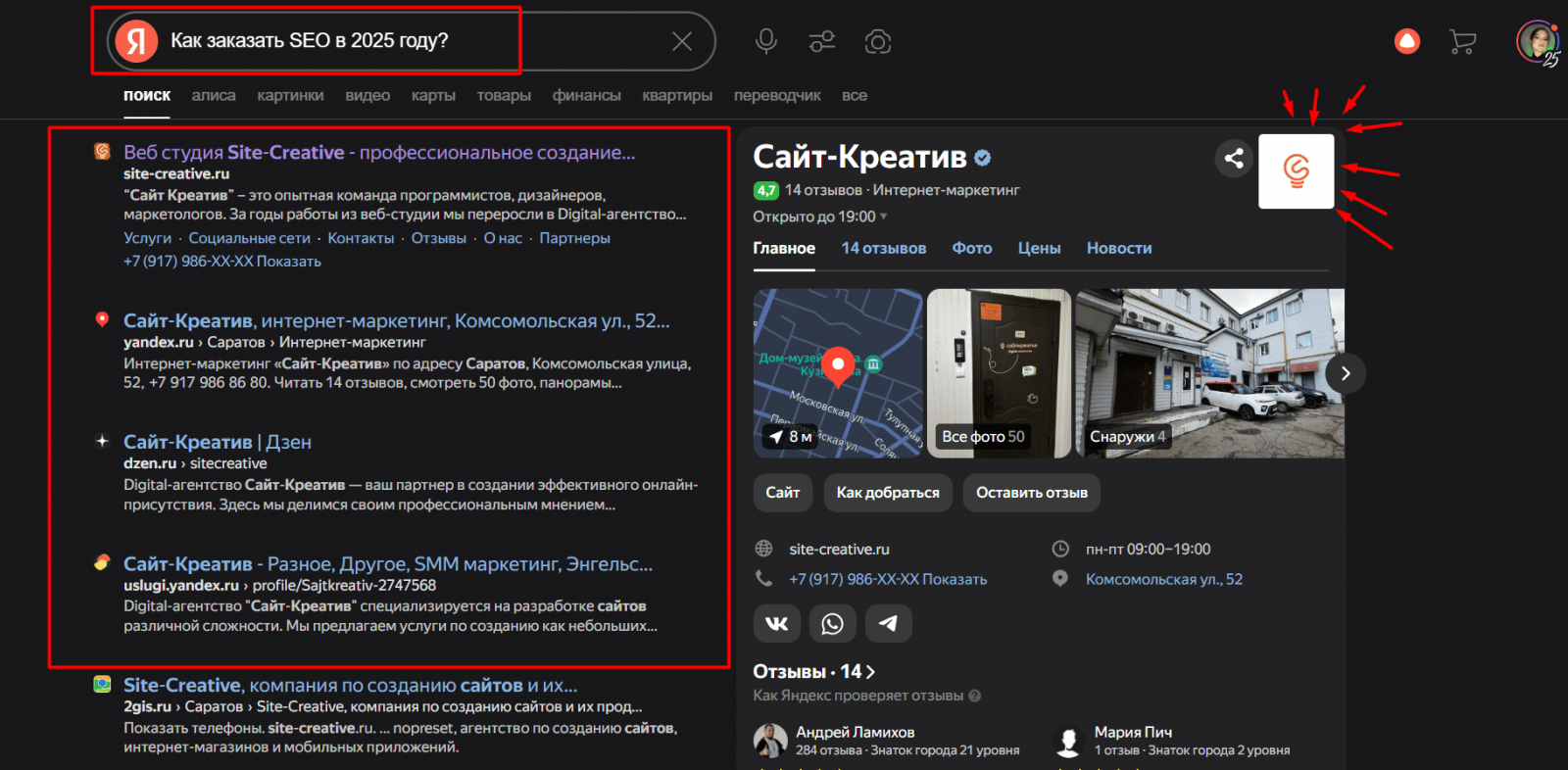The height and width of the screenshot is (770, 1568).
Task: Switch to the Товары tab
Action: 504,95
